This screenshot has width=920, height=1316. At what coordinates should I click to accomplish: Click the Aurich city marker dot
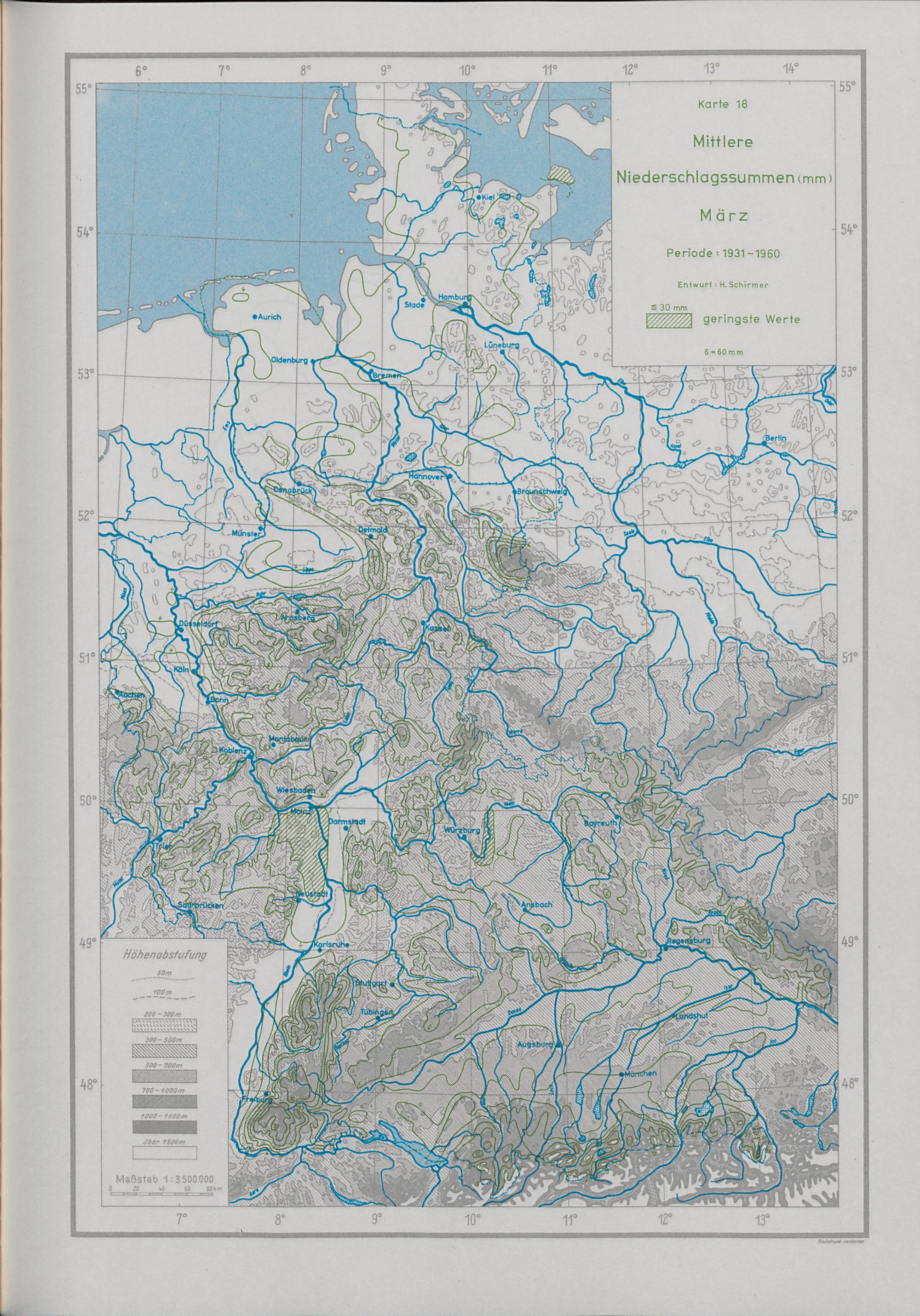255,317
